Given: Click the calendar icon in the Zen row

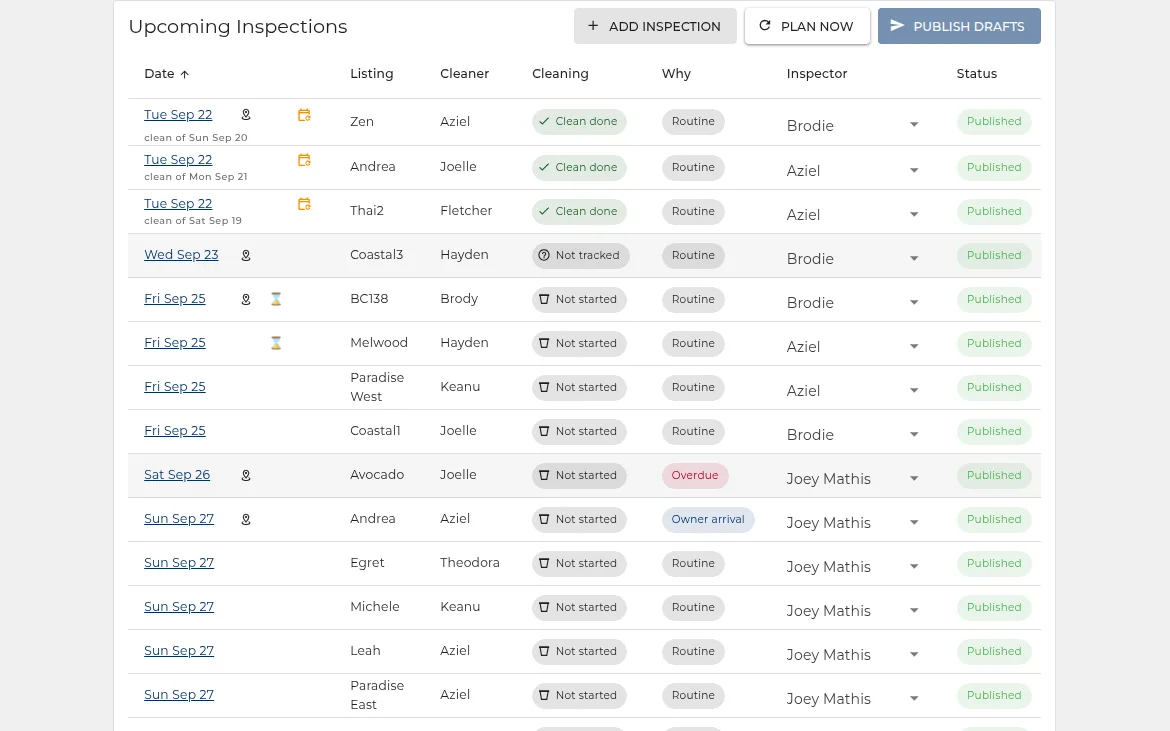Looking at the screenshot, I should tap(304, 115).
